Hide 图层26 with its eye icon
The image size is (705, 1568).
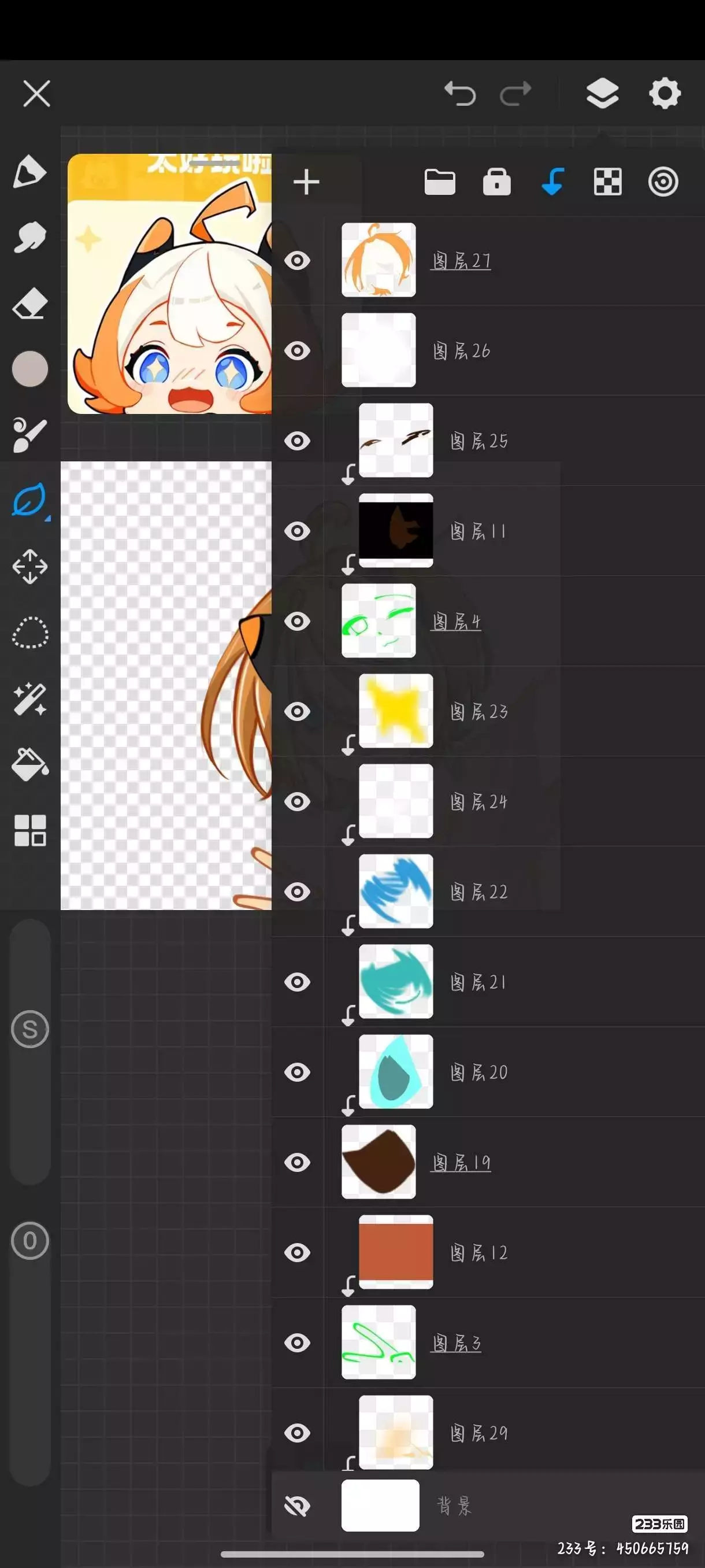(x=298, y=350)
